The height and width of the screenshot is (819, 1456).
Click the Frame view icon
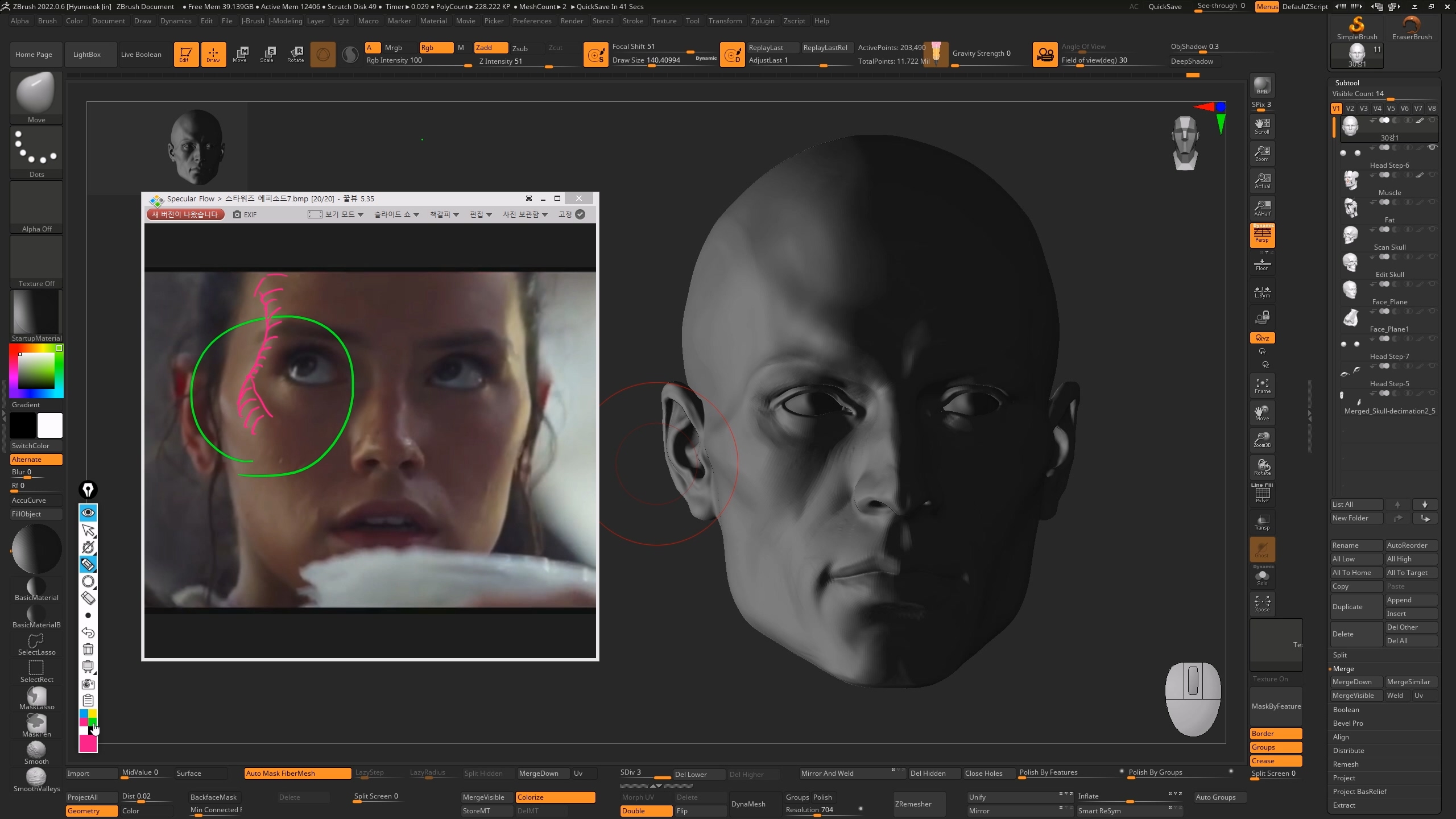(1262, 386)
